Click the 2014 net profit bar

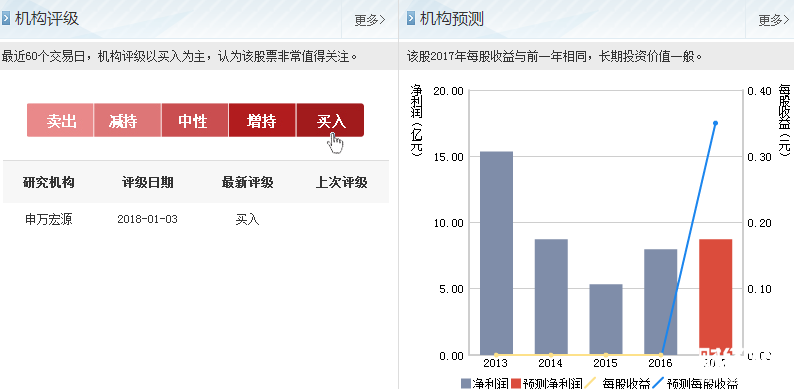551,297
